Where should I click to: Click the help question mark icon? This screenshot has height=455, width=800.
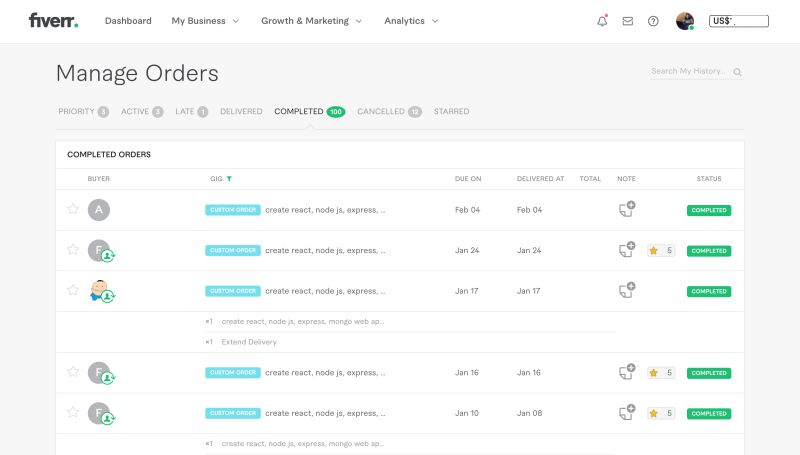coord(653,21)
